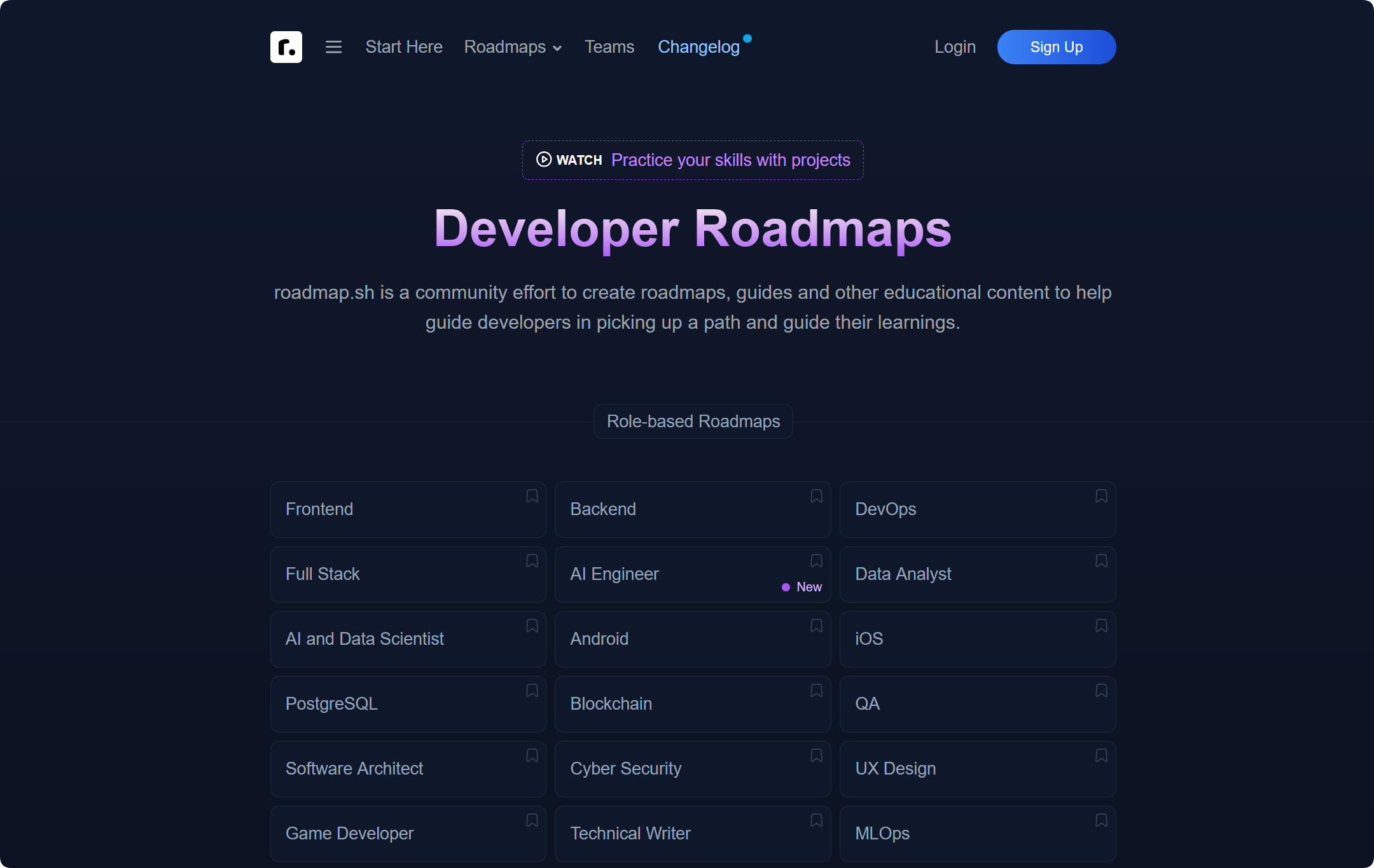Bookmark the Full Stack roadmap
This screenshot has height=868, width=1374.
tap(532, 561)
